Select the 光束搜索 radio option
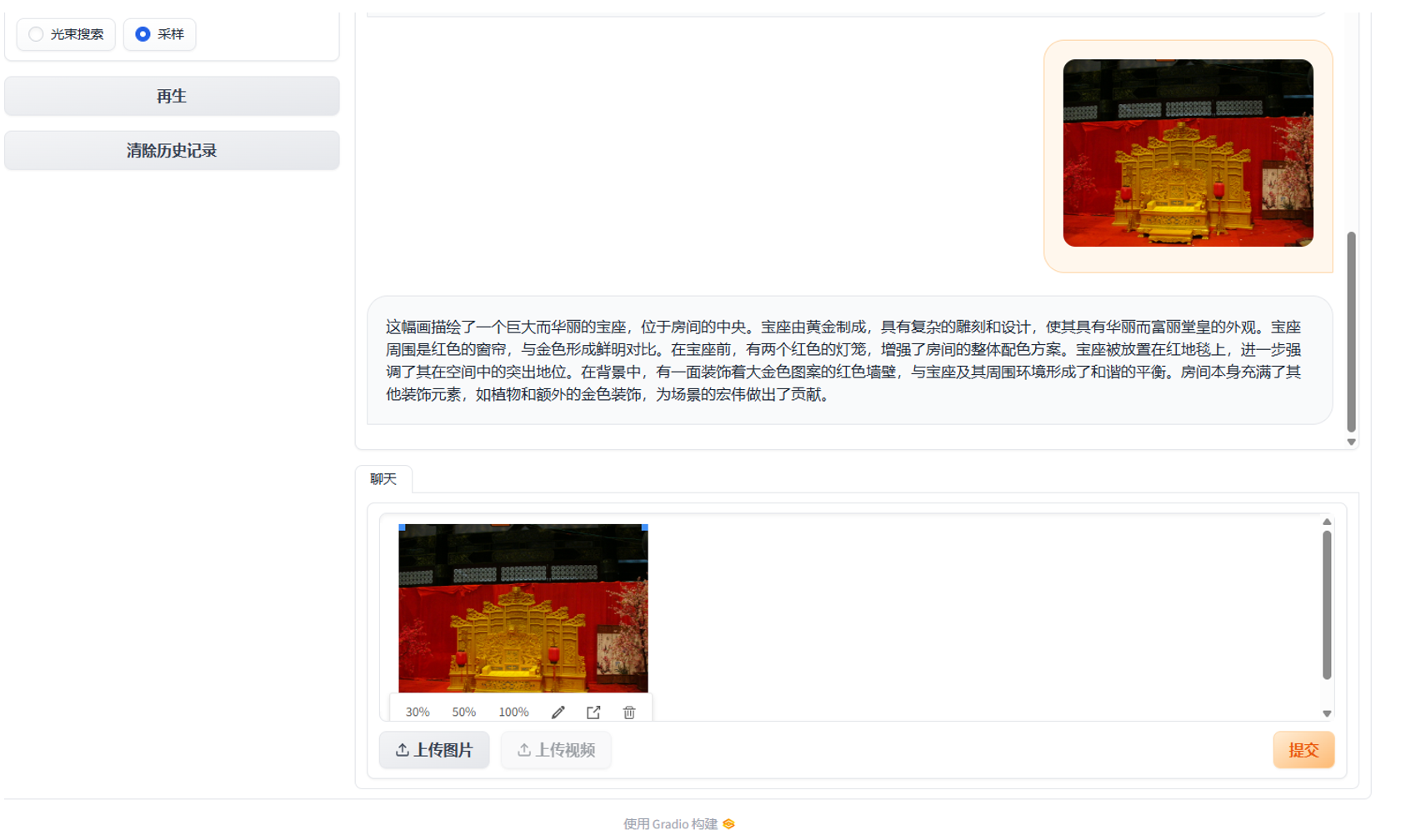 (x=66, y=34)
